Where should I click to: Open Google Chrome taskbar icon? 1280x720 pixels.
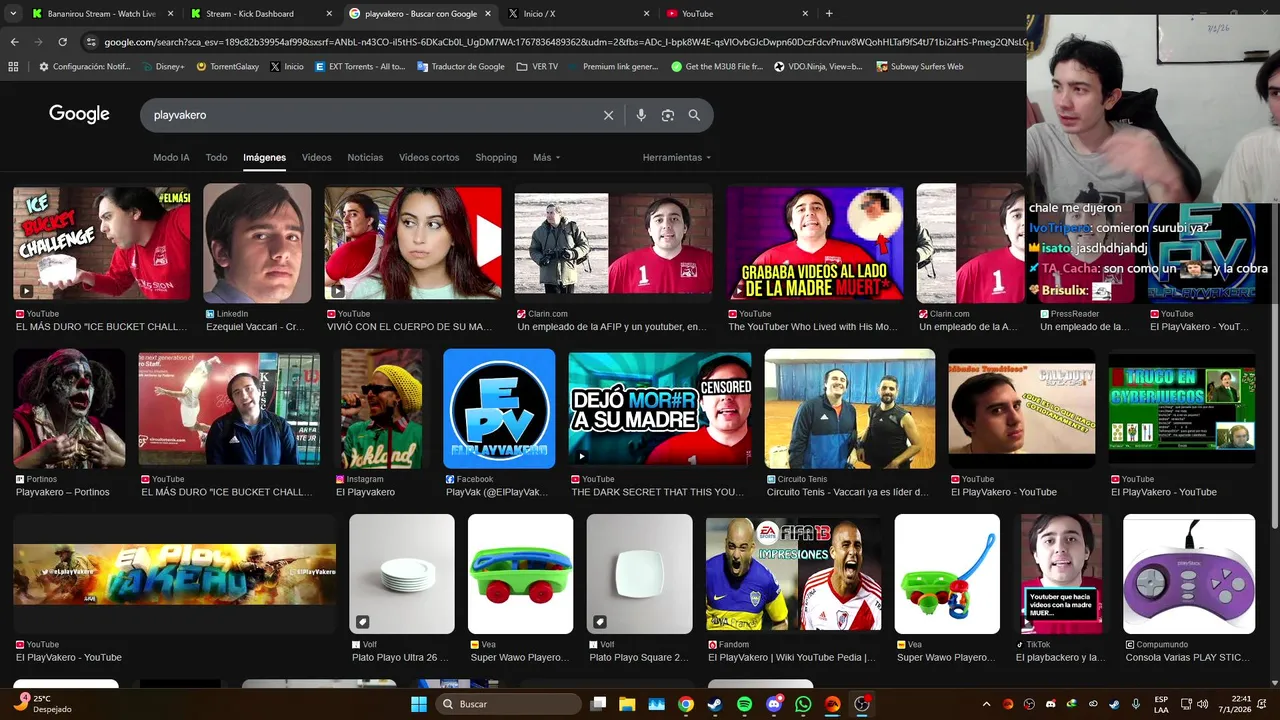pyautogui.click(x=686, y=704)
